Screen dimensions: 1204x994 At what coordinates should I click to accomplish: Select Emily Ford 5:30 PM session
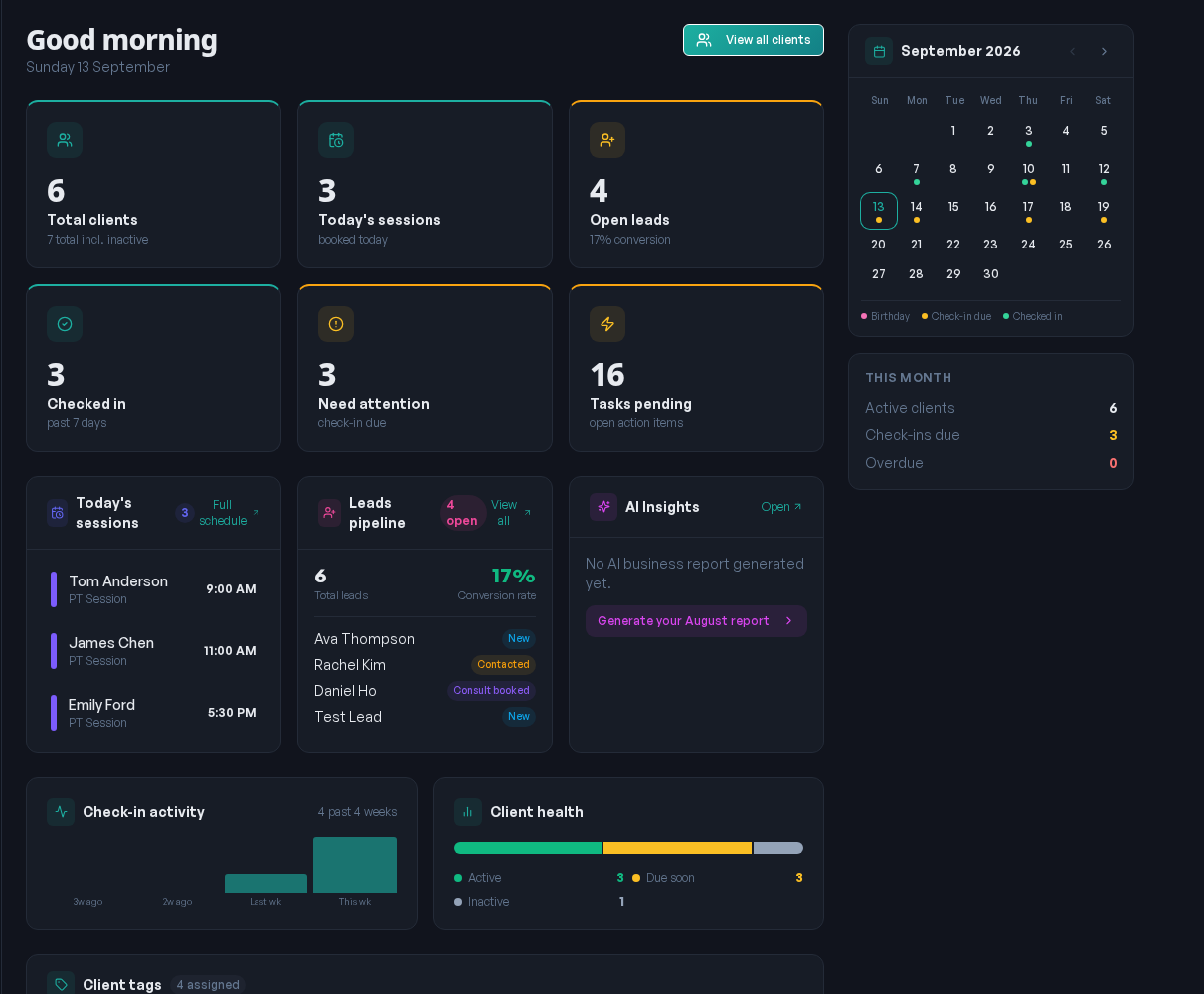[153, 713]
